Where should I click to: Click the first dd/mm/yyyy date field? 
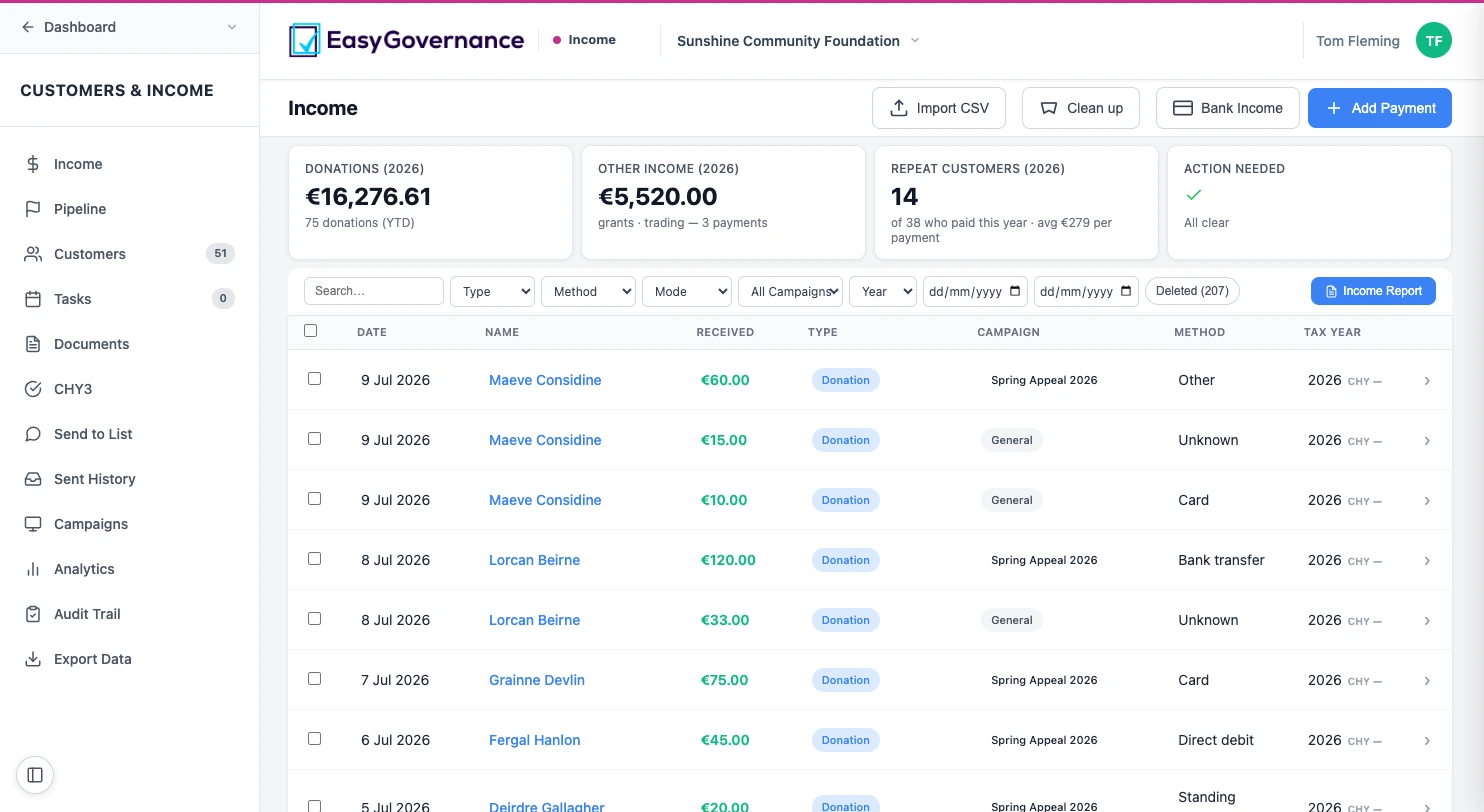pos(975,291)
